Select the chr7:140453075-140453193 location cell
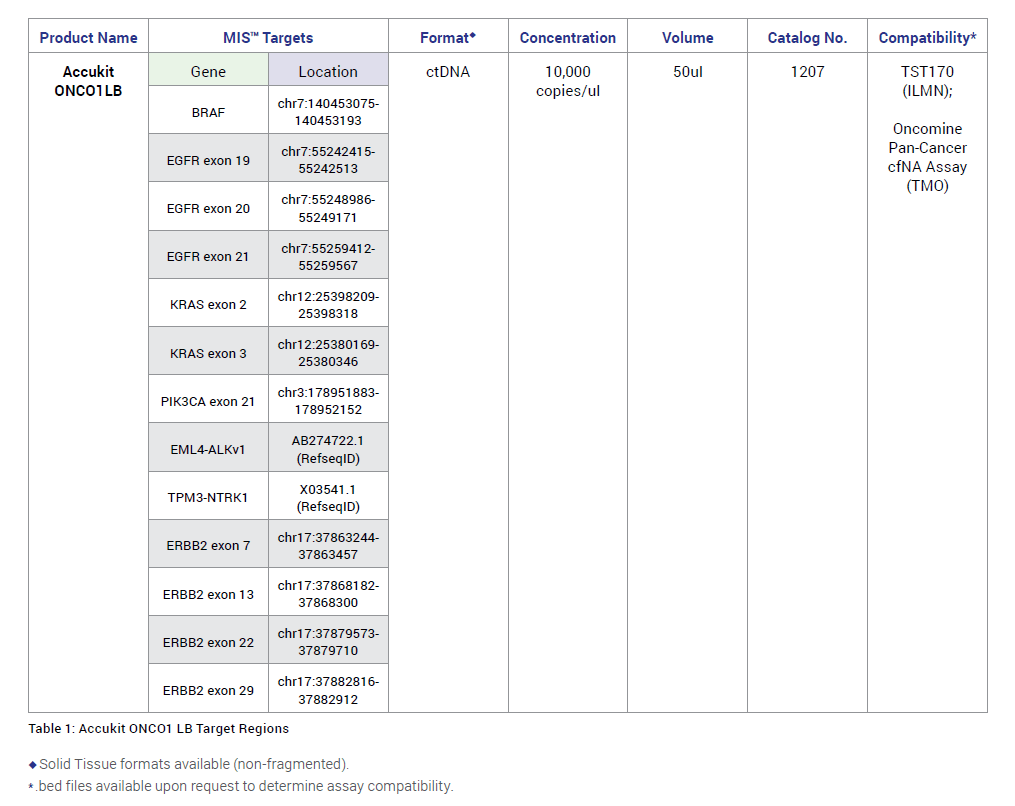1015x806 pixels. click(x=328, y=110)
